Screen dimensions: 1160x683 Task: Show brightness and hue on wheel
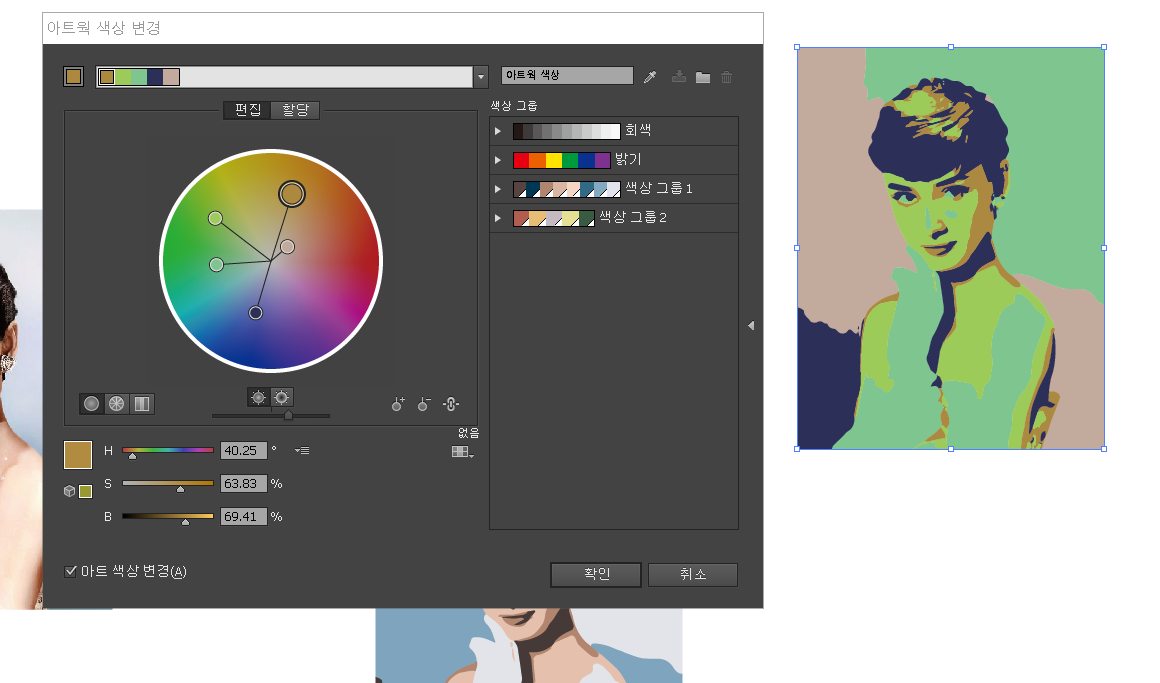click(282, 397)
